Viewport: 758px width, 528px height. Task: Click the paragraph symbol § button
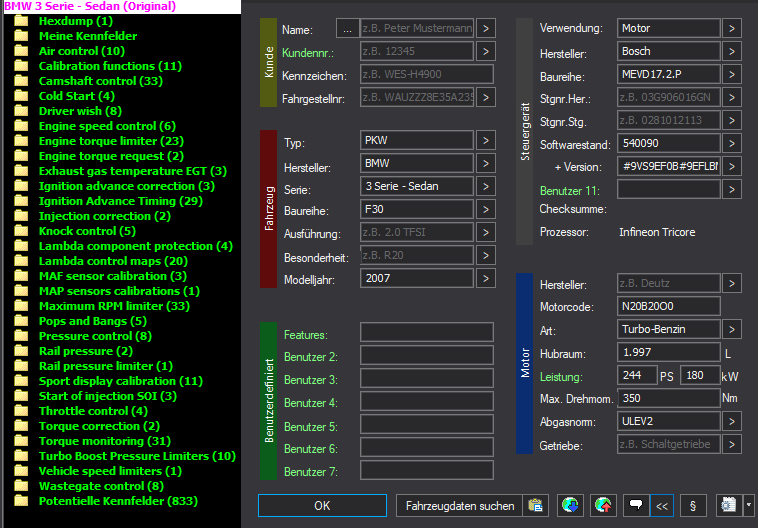coord(693,506)
